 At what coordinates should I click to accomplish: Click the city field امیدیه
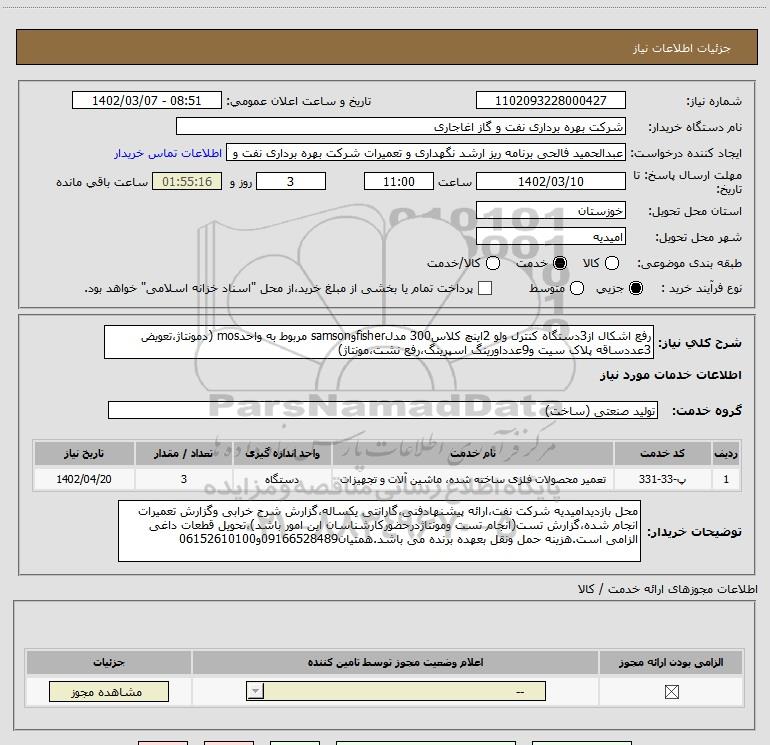pos(550,237)
